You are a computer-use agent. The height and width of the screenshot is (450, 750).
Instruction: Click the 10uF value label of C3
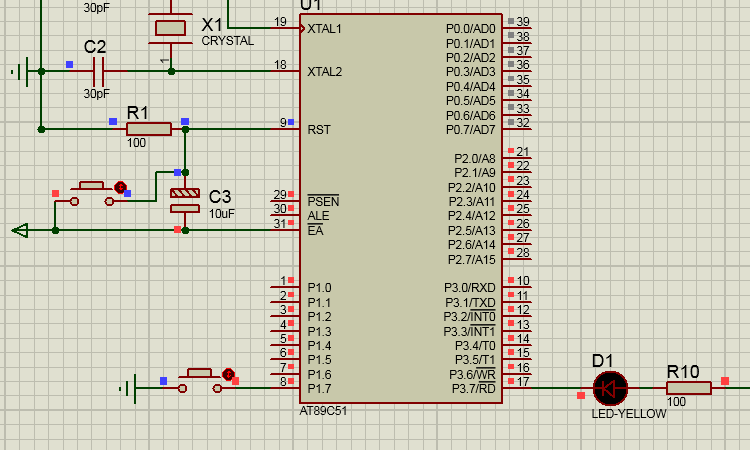(x=222, y=214)
